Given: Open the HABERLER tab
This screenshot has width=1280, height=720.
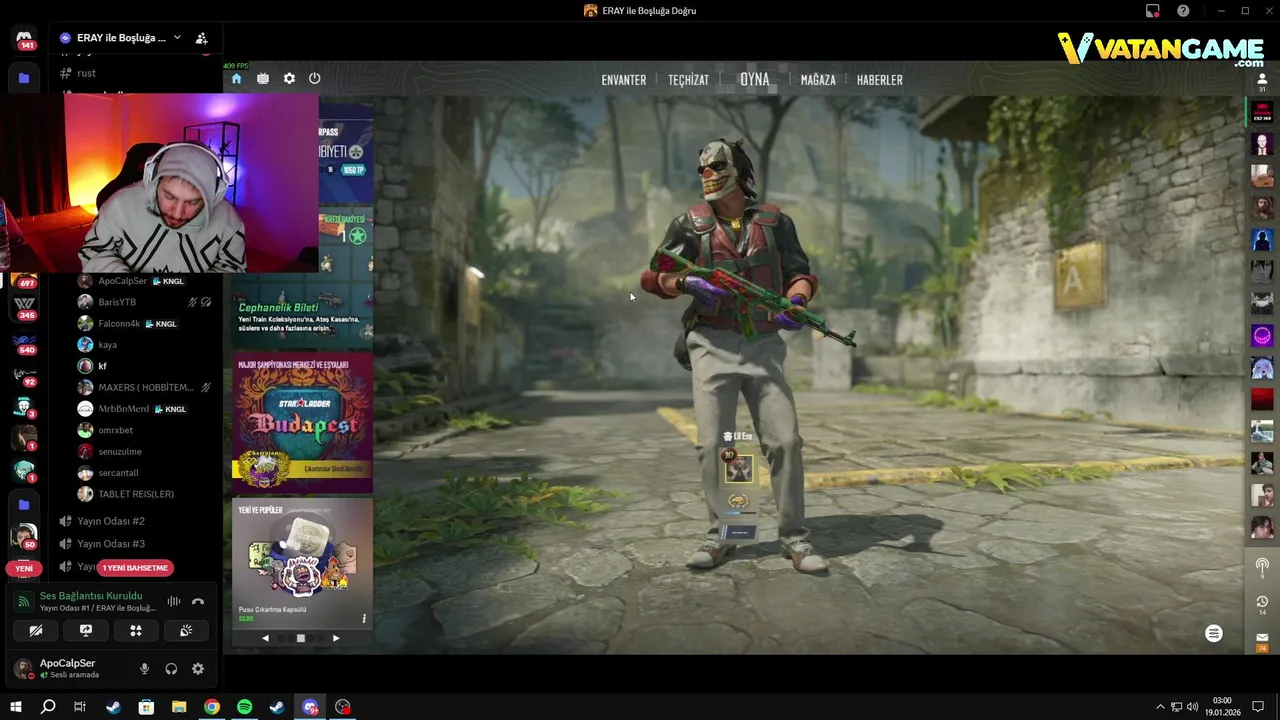Looking at the screenshot, I should 880,80.
